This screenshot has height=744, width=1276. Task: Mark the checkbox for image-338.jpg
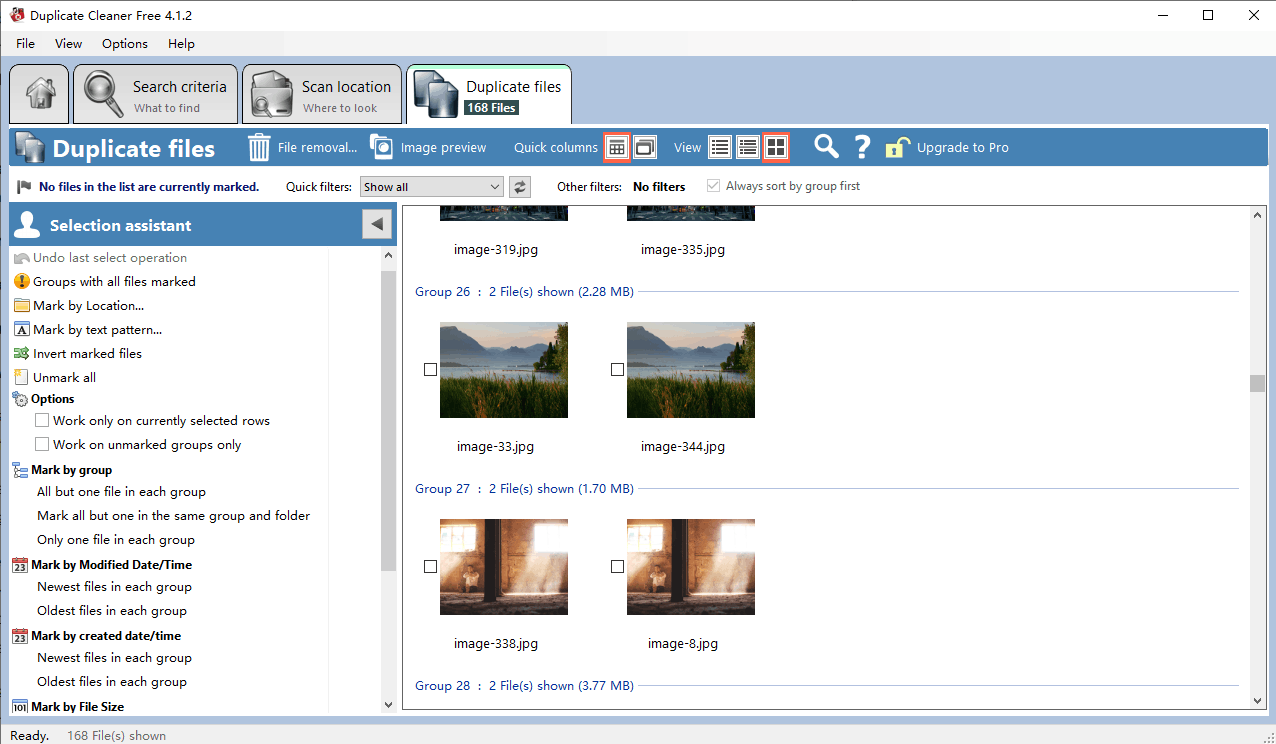430,567
